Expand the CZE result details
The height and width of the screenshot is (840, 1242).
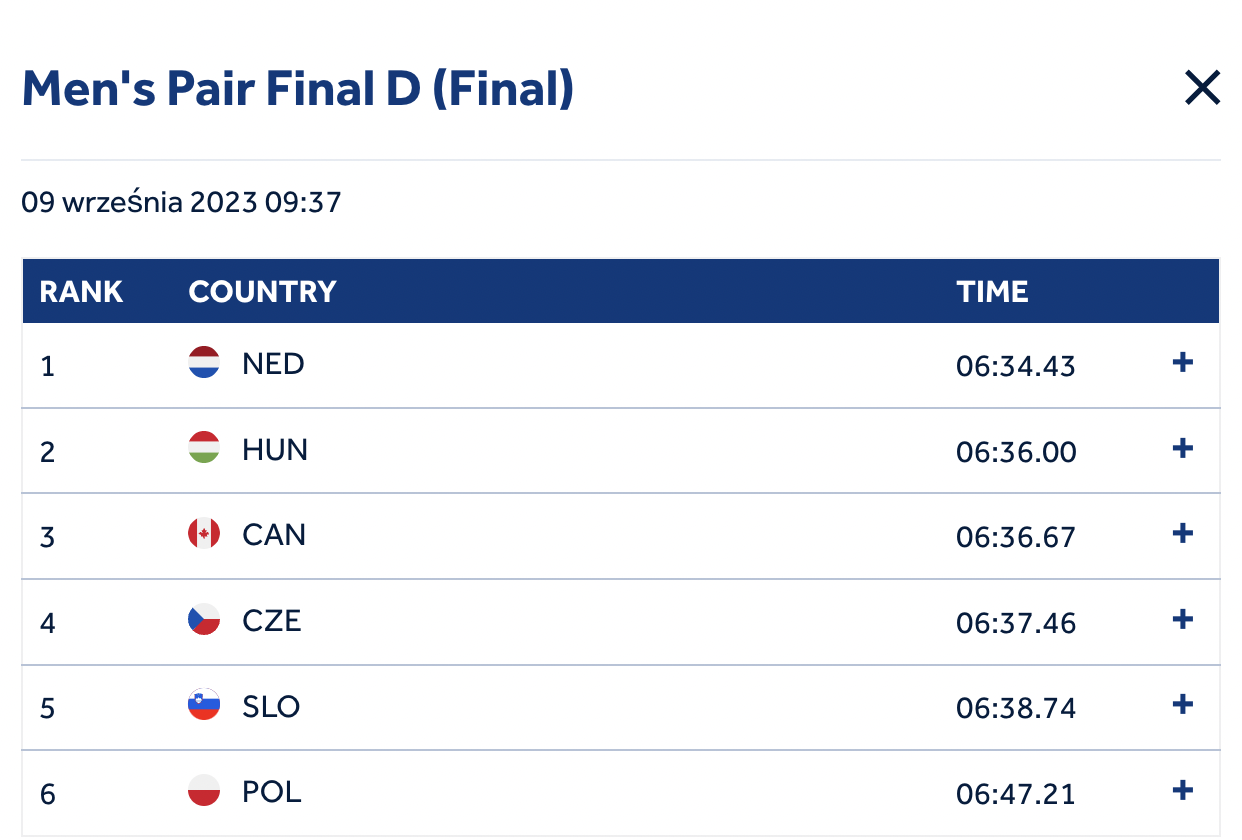click(x=1182, y=620)
